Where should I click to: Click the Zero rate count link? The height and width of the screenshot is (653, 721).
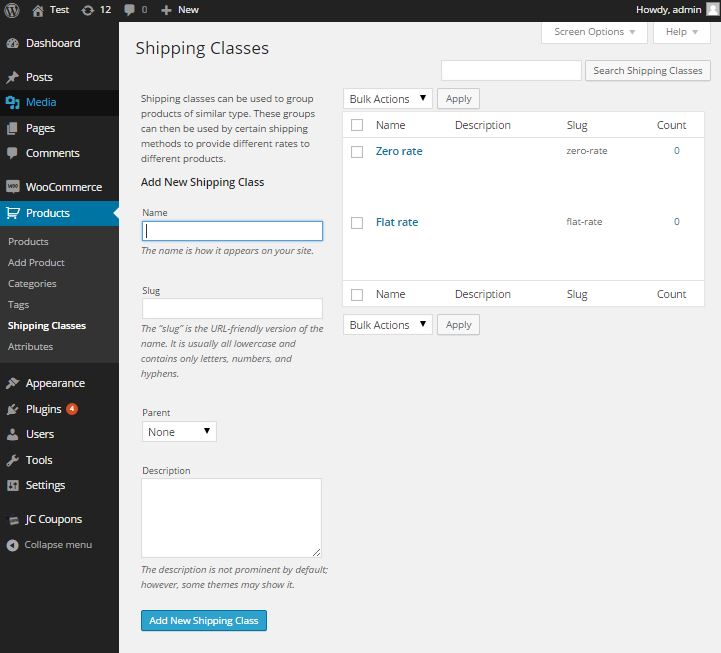pos(676,151)
